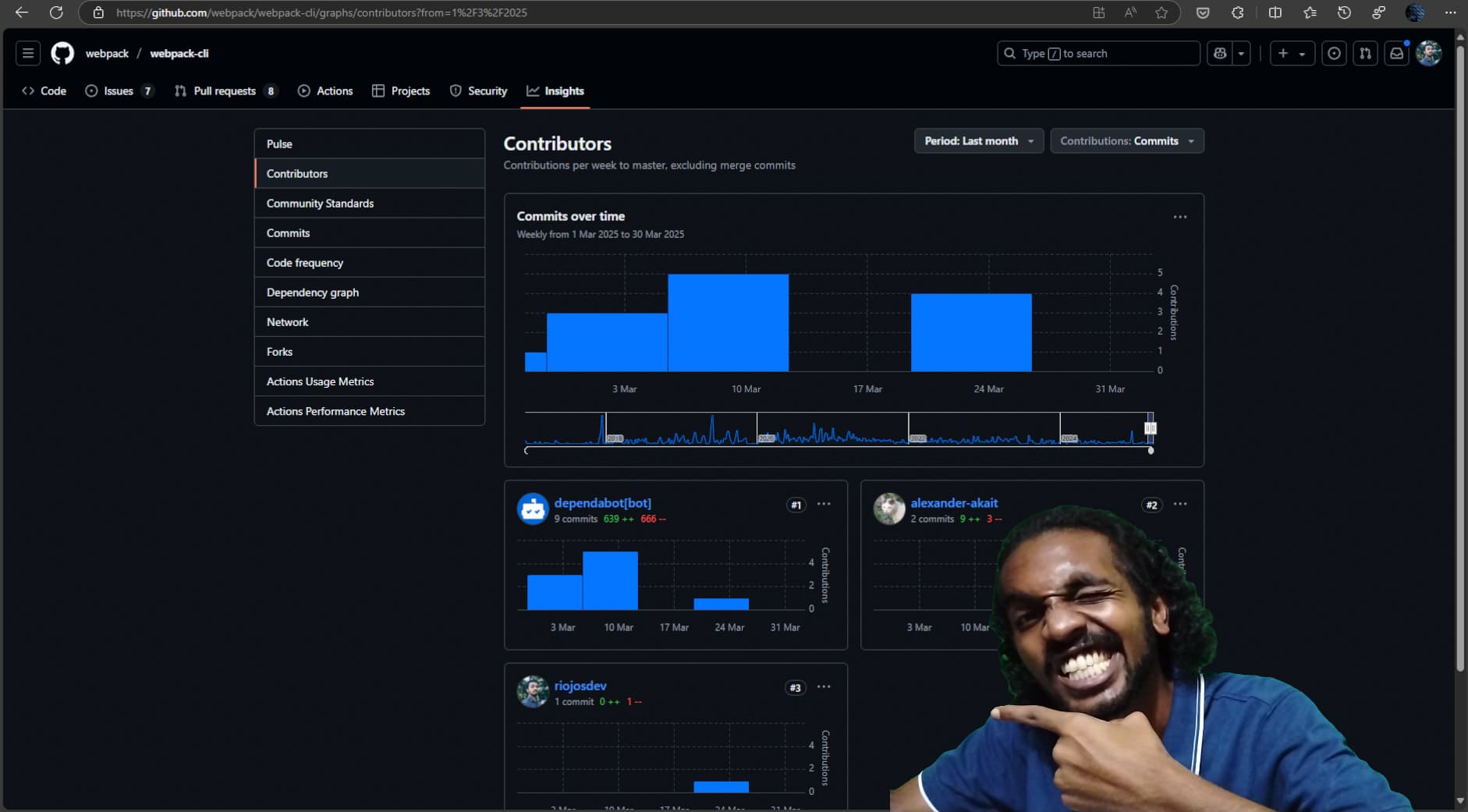Click the Type / to search field
This screenshot has width=1468, height=812.
(1098, 53)
